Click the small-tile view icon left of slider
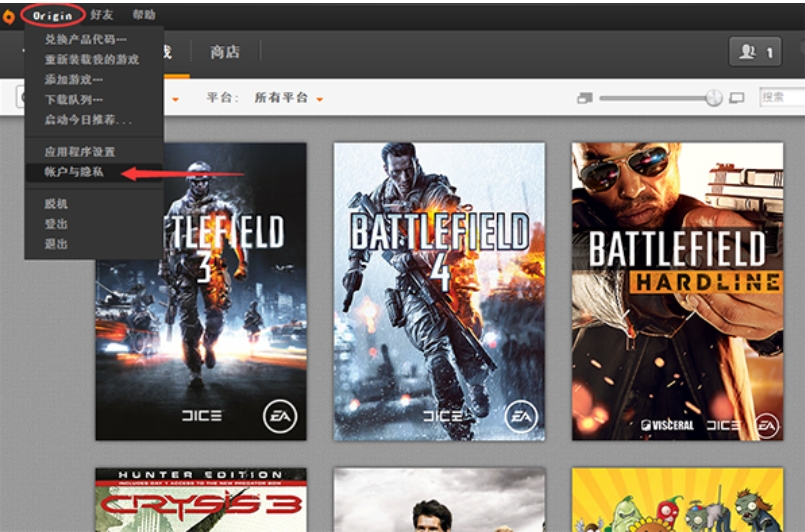The width and height of the screenshot is (805, 532). pos(585,98)
